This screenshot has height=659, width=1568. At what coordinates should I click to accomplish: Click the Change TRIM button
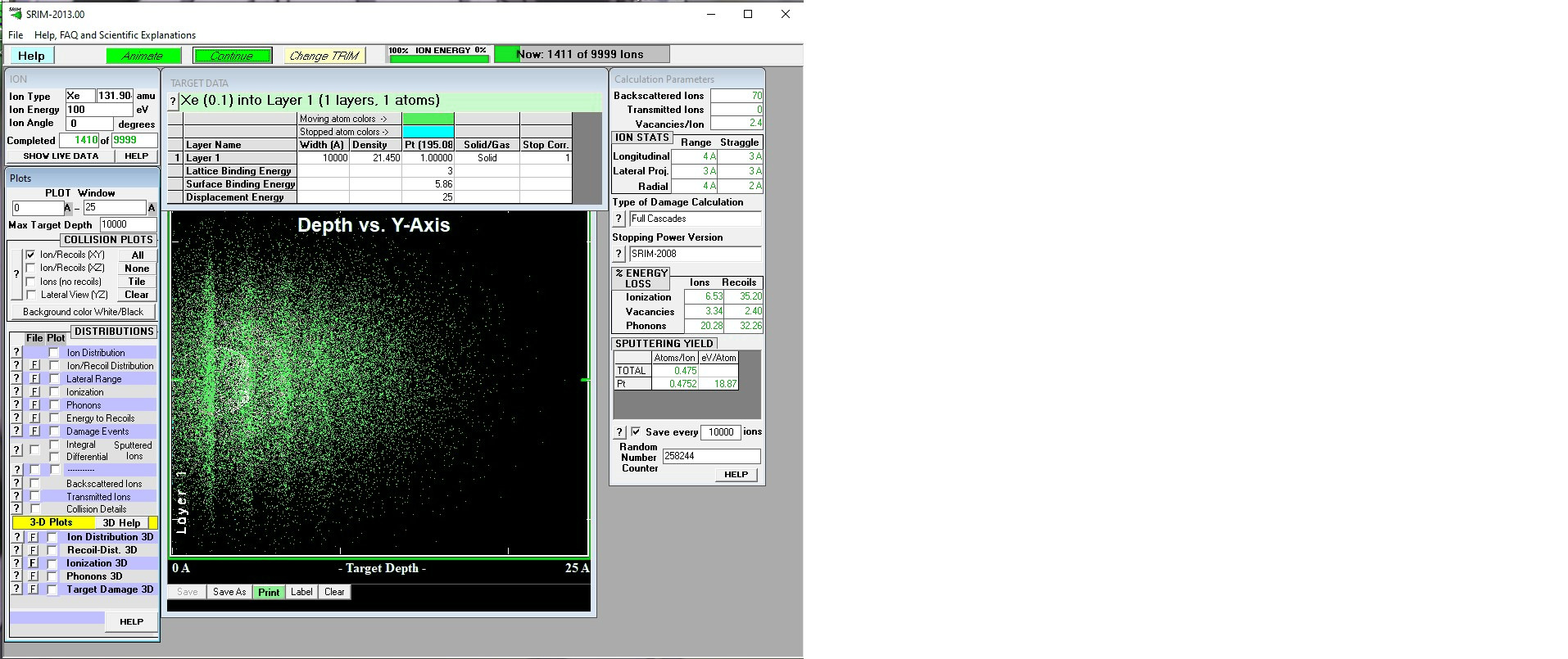[324, 56]
